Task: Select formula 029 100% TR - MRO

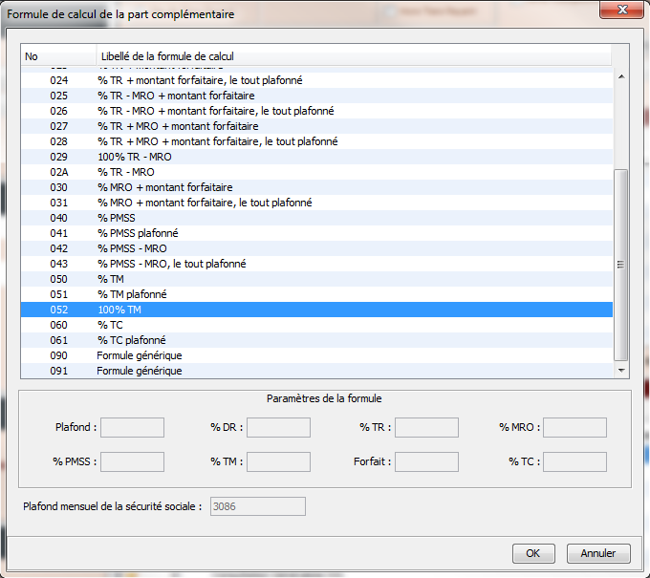Action: click(x=134, y=157)
